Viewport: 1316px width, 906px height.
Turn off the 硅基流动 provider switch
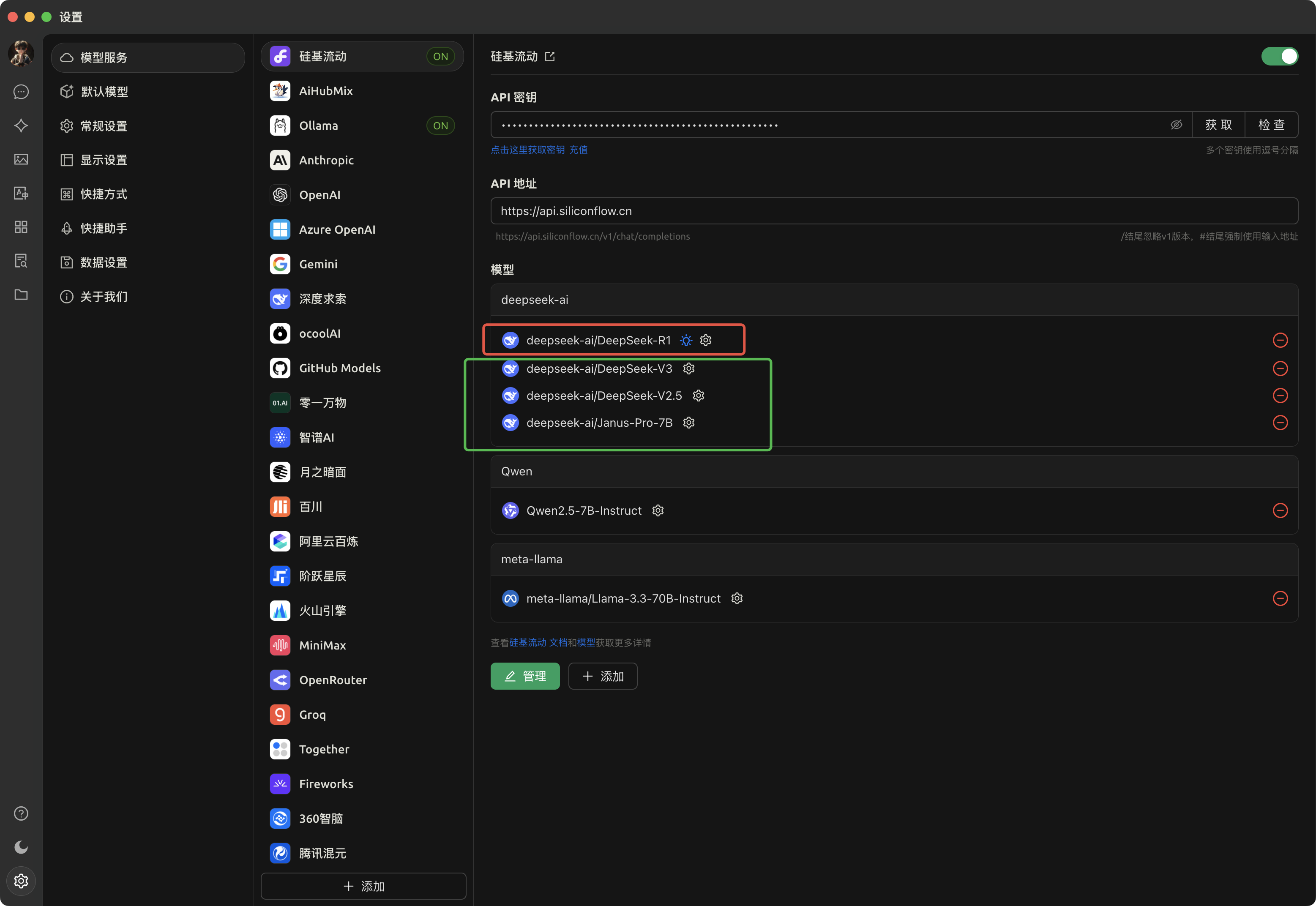point(1279,56)
